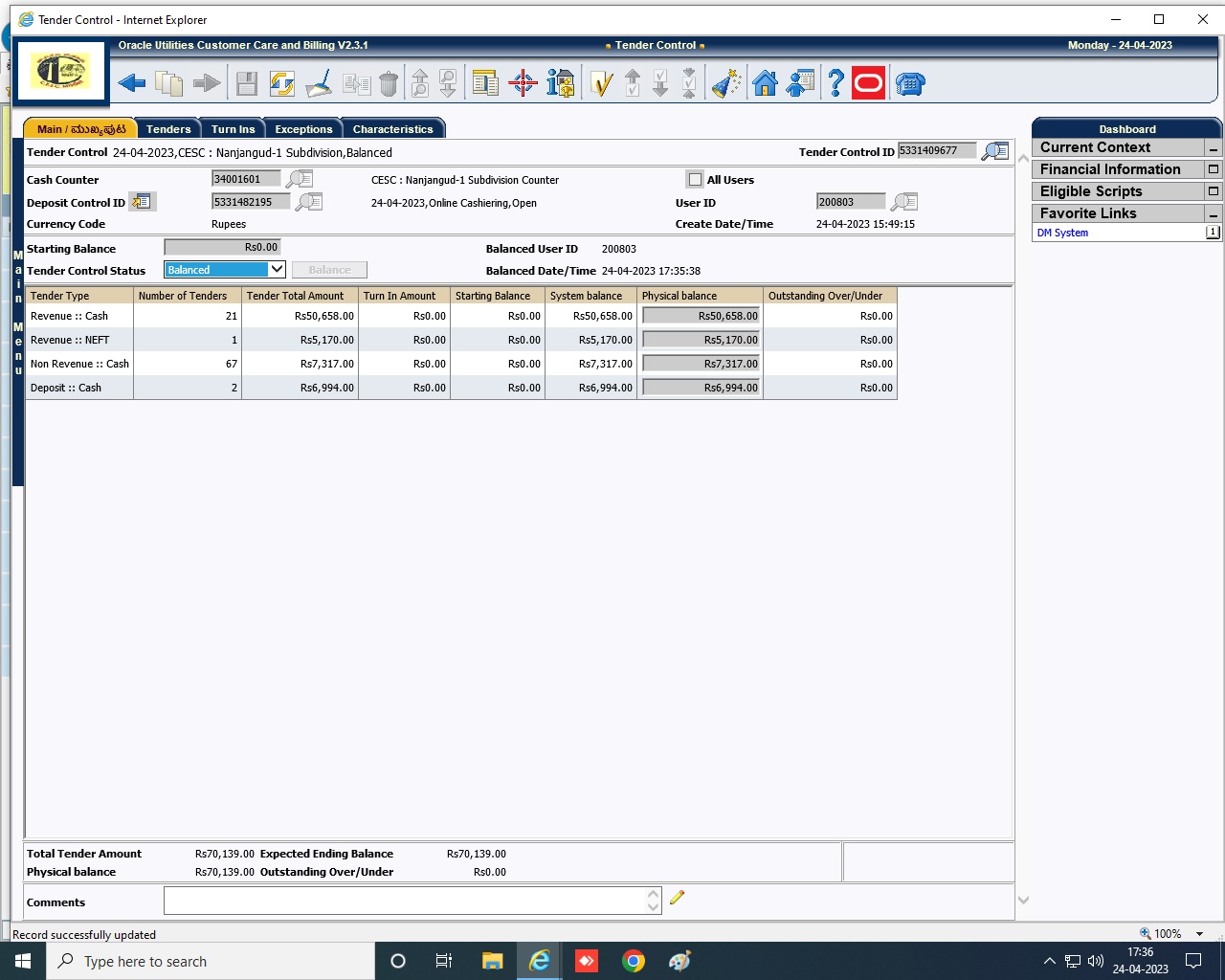
Task: Click the To Do up-down arrows icon
Action: tap(689, 84)
